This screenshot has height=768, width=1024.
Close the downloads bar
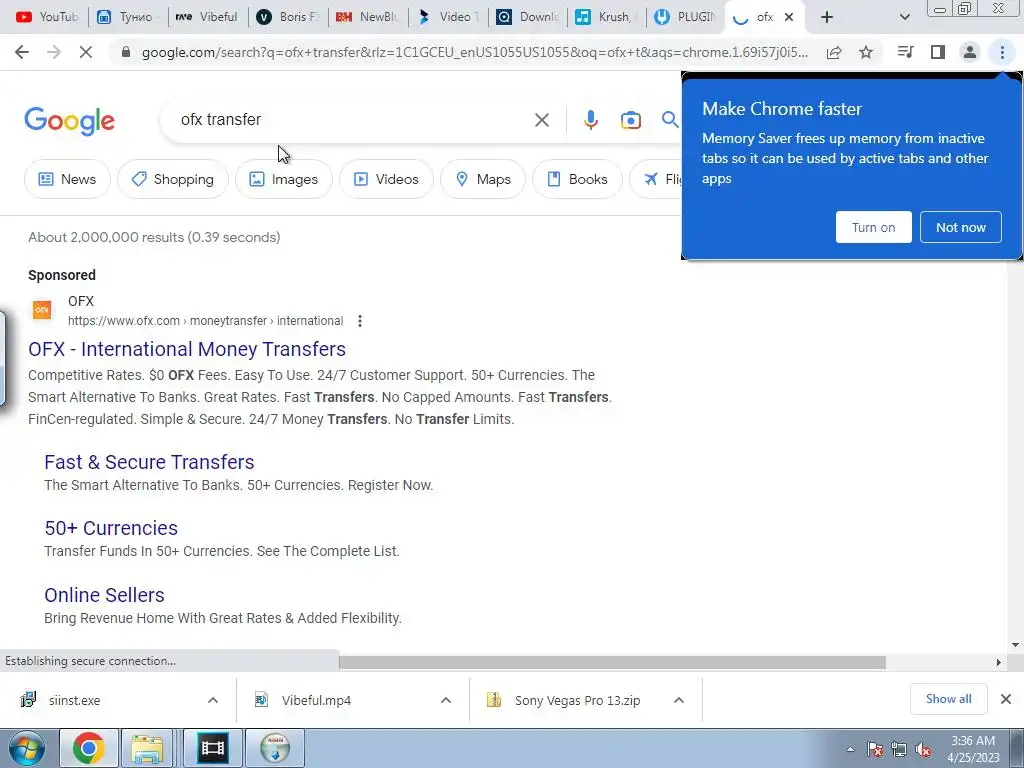pyautogui.click(x=1006, y=699)
